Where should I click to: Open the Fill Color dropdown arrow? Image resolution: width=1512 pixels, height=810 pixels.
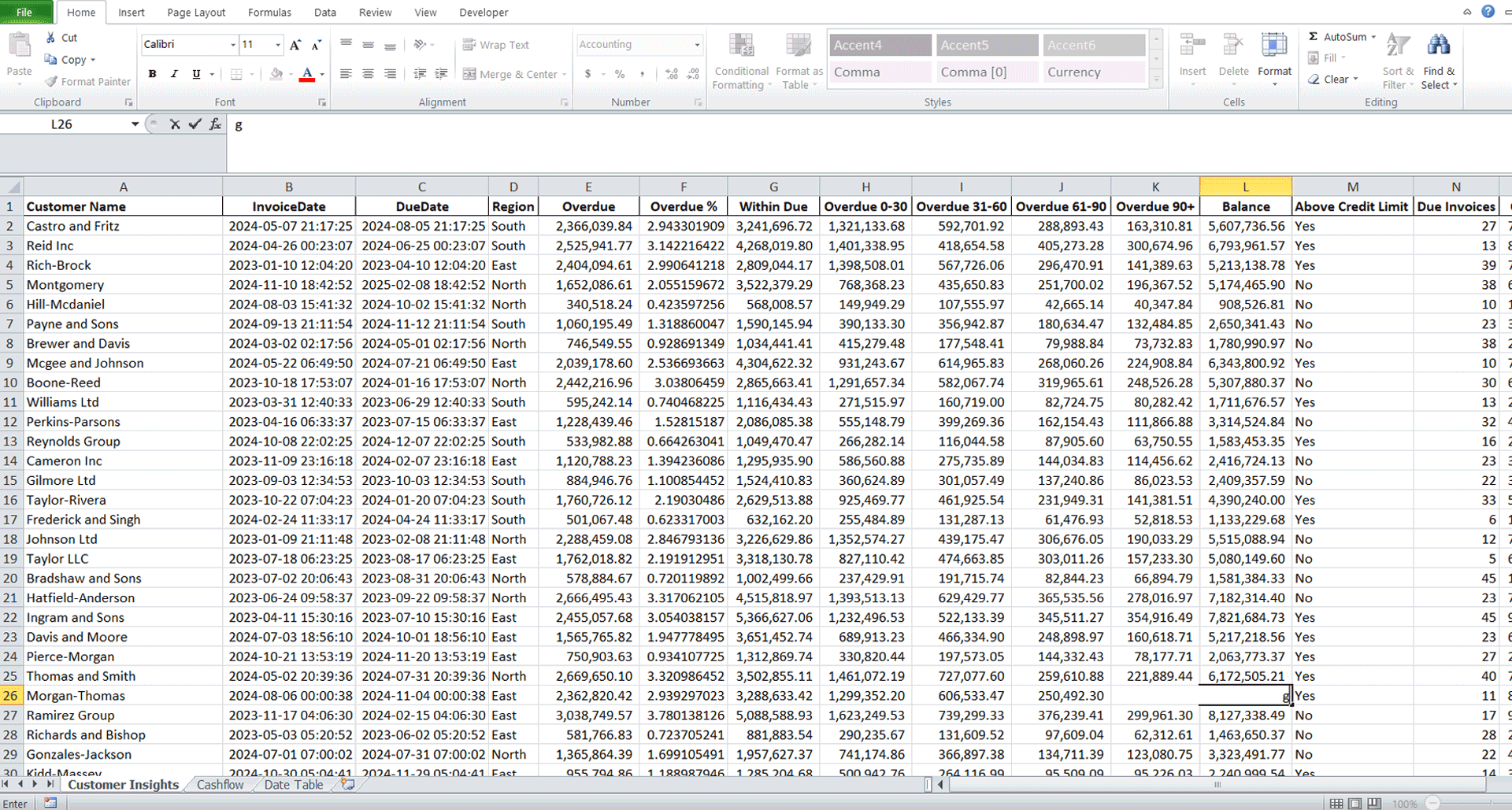point(291,75)
